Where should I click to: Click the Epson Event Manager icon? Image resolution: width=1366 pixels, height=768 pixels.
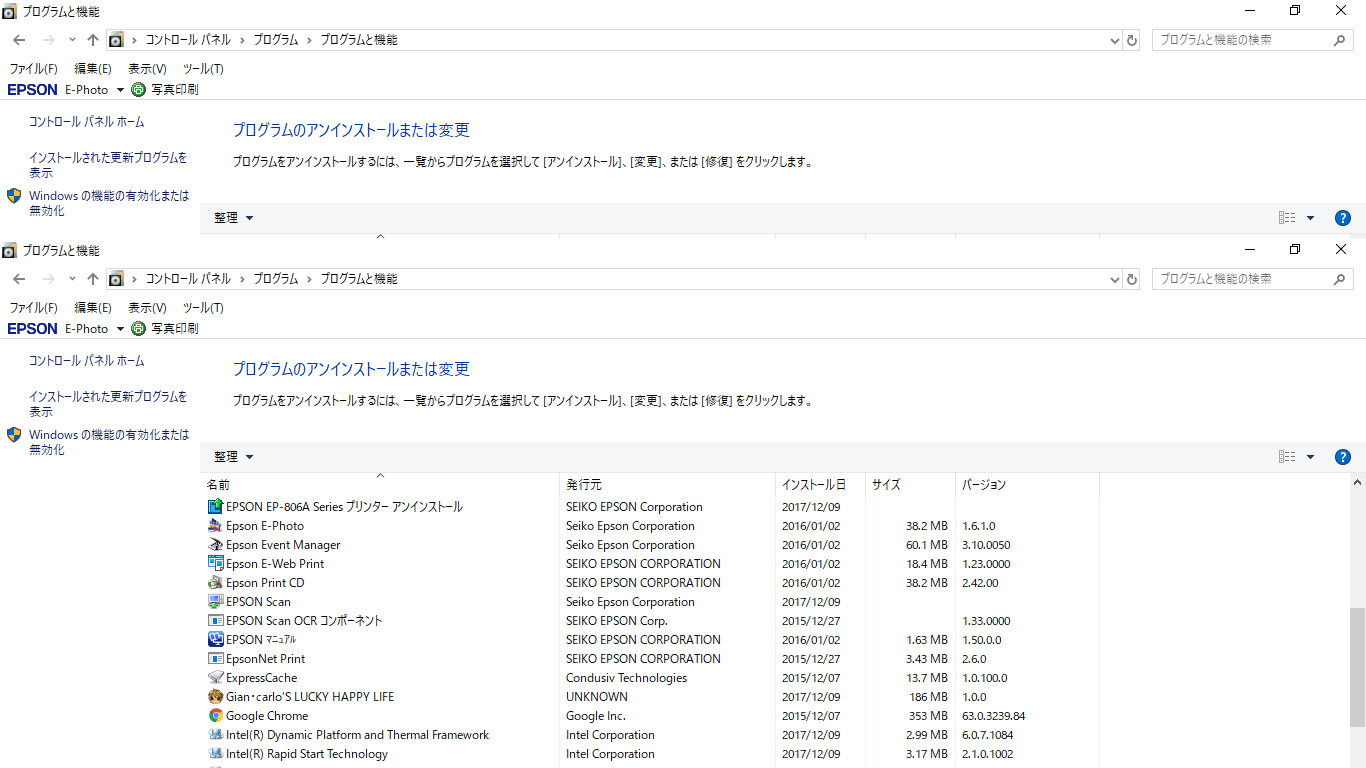(x=215, y=545)
